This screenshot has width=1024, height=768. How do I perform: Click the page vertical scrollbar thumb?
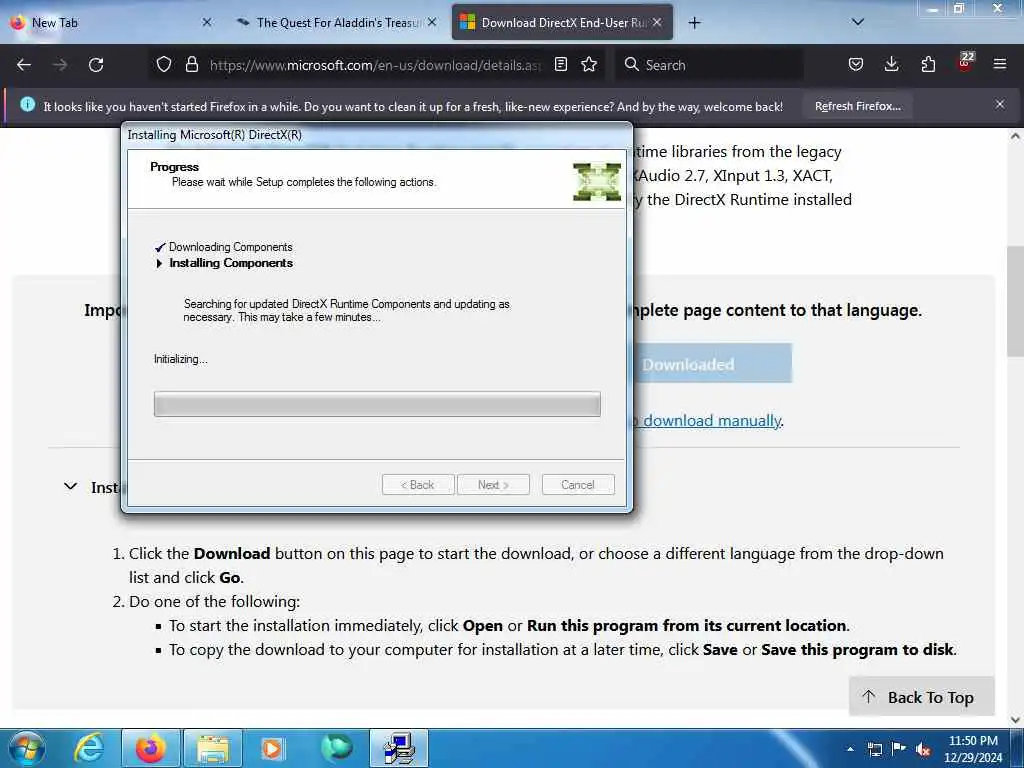1014,301
